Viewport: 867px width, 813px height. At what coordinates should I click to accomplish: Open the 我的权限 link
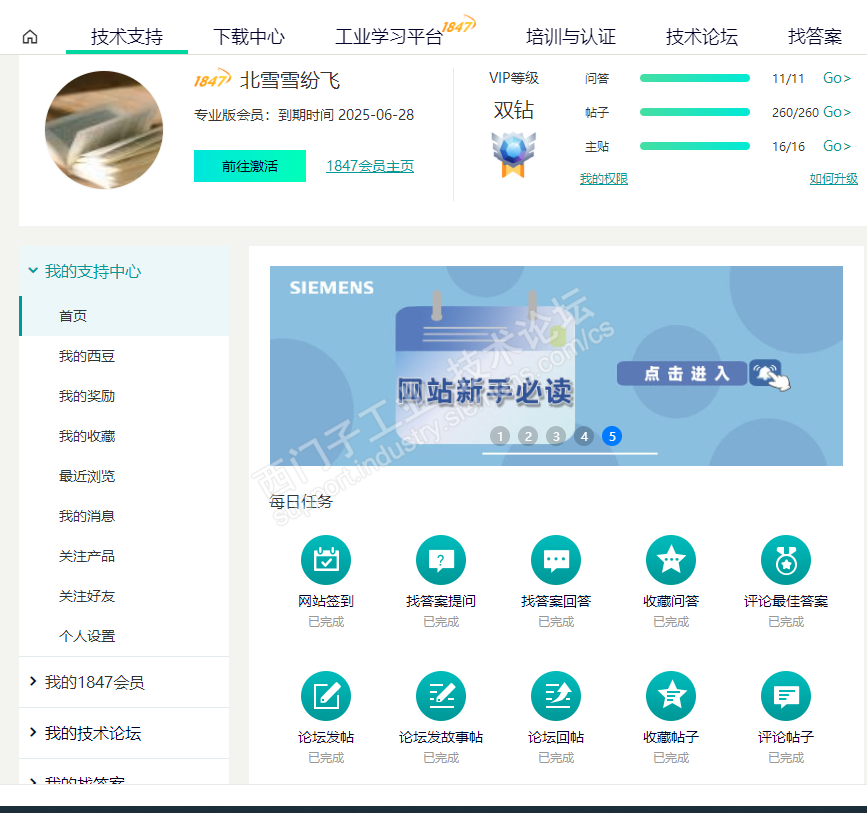pyautogui.click(x=604, y=179)
